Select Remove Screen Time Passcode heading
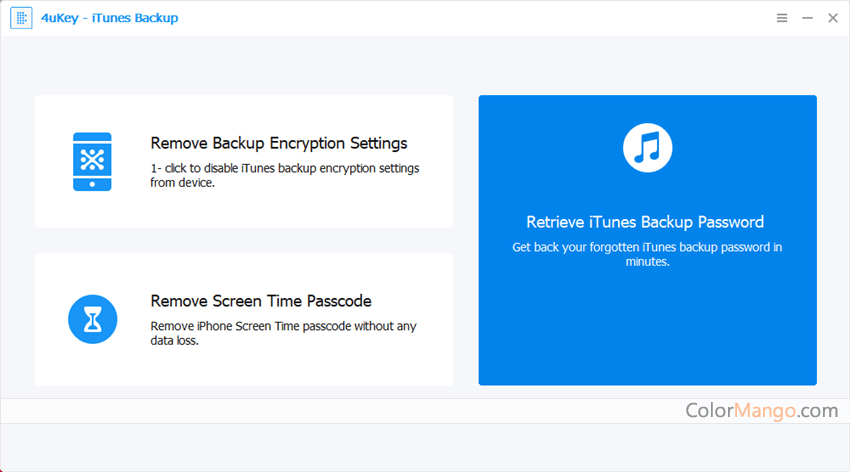The image size is (850, 472). [x=261, y=301]
